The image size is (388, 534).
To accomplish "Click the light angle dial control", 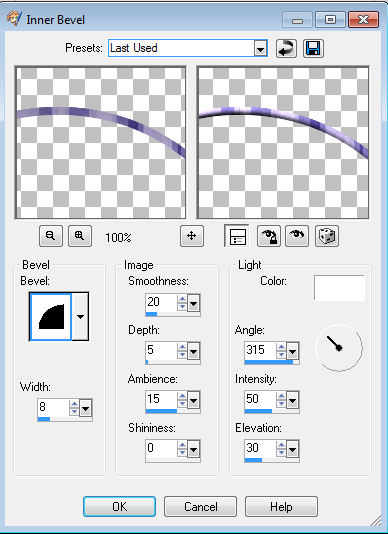I will [339, 347].
